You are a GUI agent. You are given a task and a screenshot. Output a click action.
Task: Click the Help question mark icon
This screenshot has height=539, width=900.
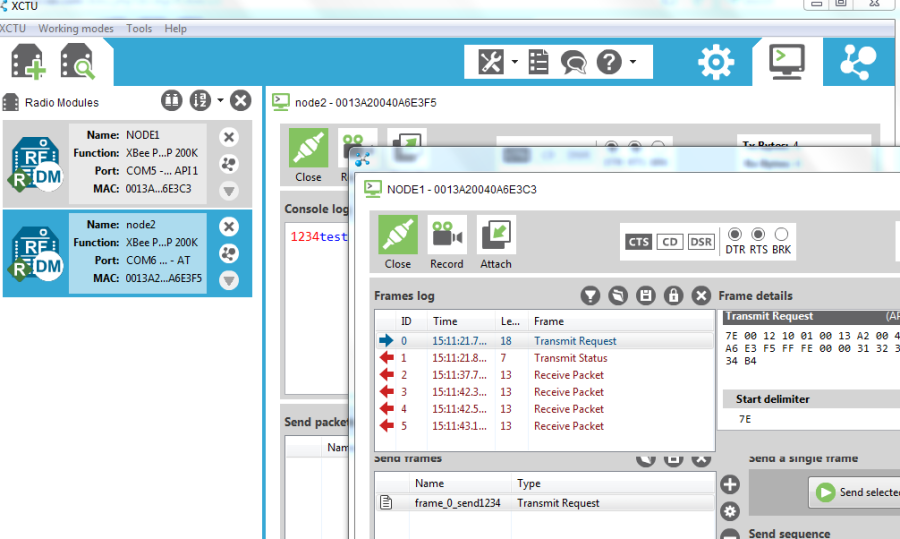609,61
